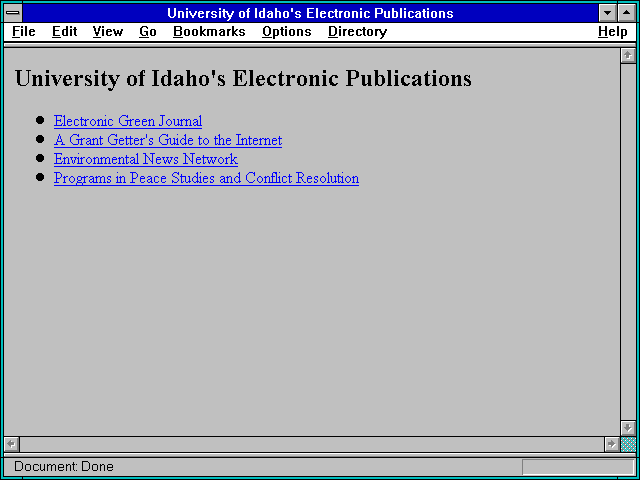Minimize the window with the down arrow button
The height and width of the screenshot is (480, 640).
(x=608, y=13)
